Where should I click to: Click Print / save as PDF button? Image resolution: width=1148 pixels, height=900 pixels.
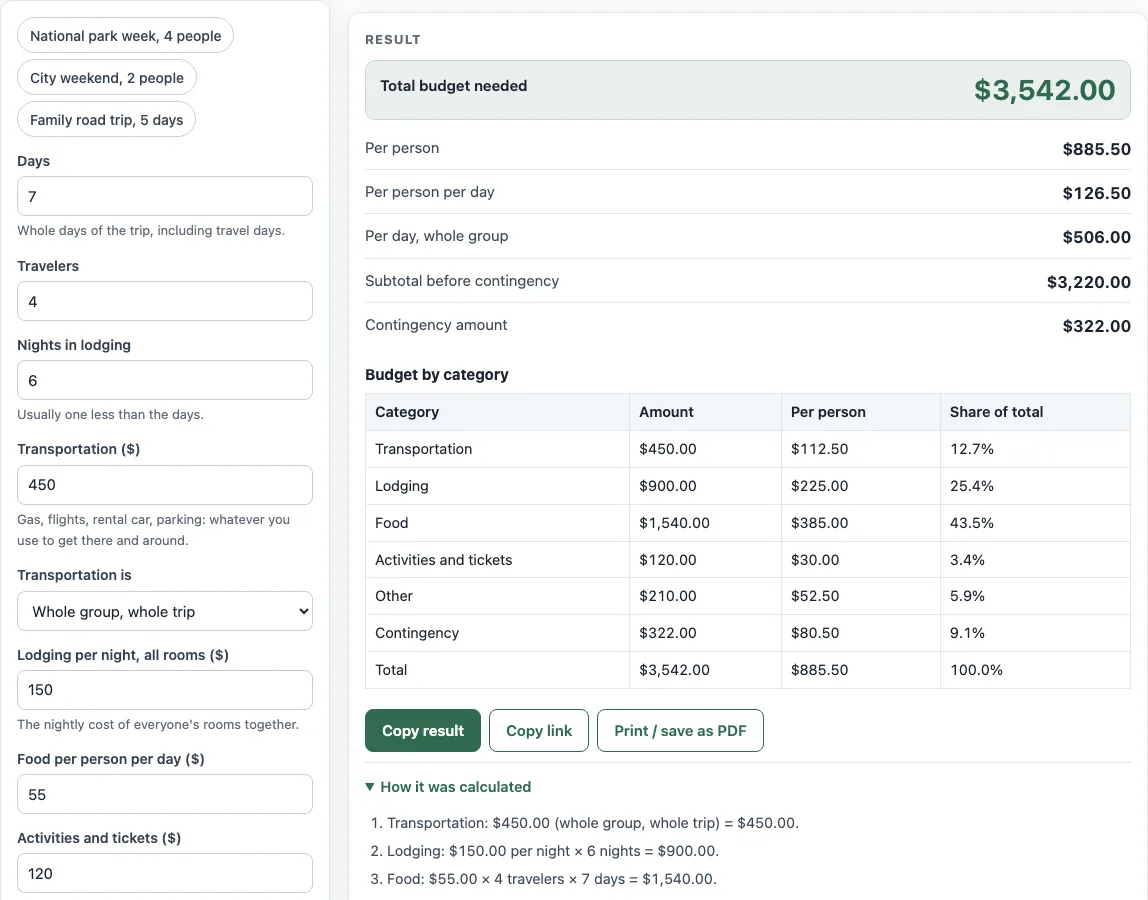pos(680,731)
